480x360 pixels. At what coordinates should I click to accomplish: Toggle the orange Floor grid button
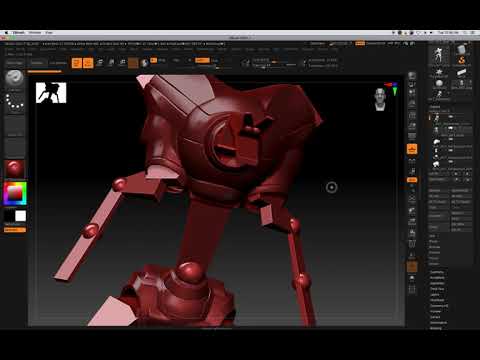click(x=412, y=149)
